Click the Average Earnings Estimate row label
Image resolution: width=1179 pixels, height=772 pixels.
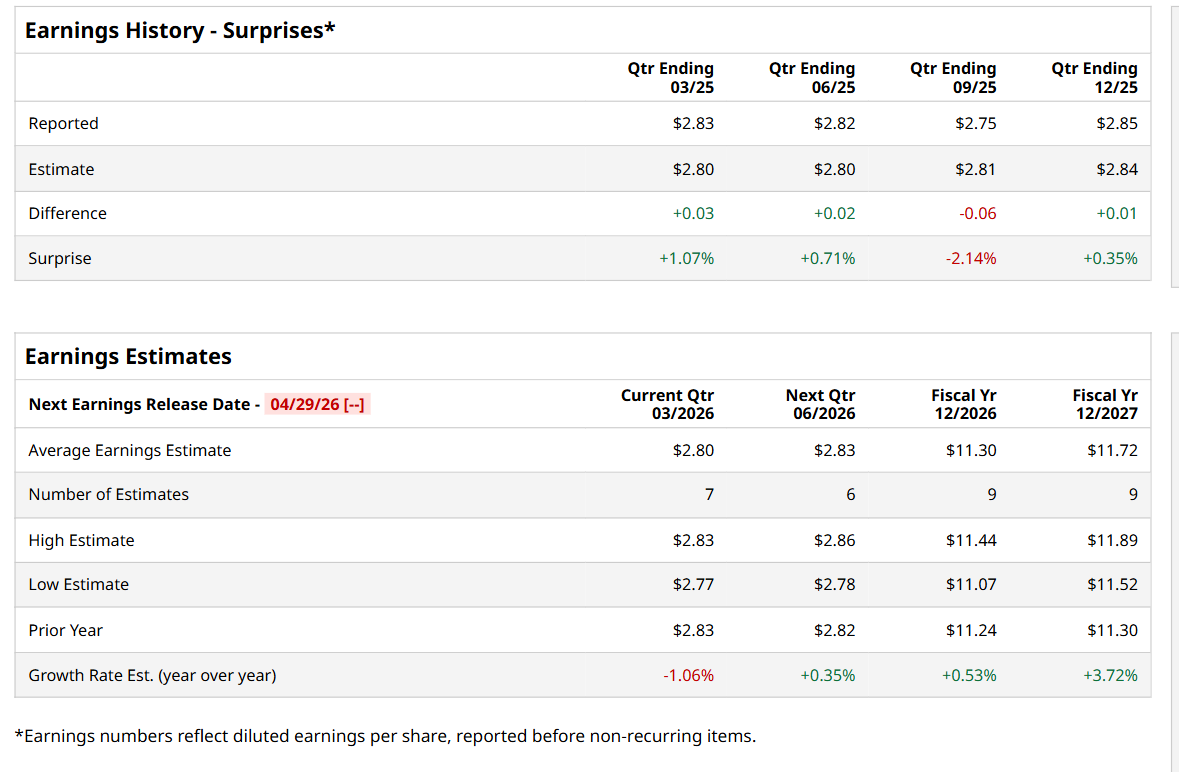[129, 450]
